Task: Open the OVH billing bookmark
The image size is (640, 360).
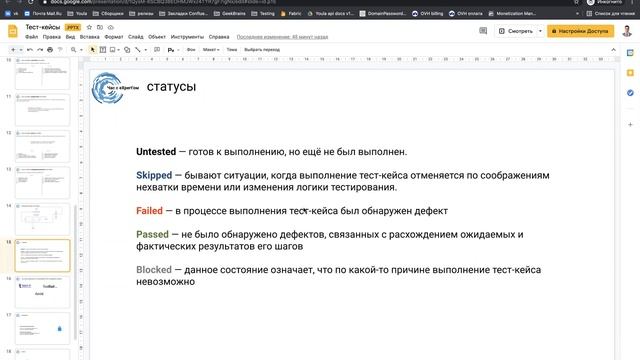Action: point(427,13)
